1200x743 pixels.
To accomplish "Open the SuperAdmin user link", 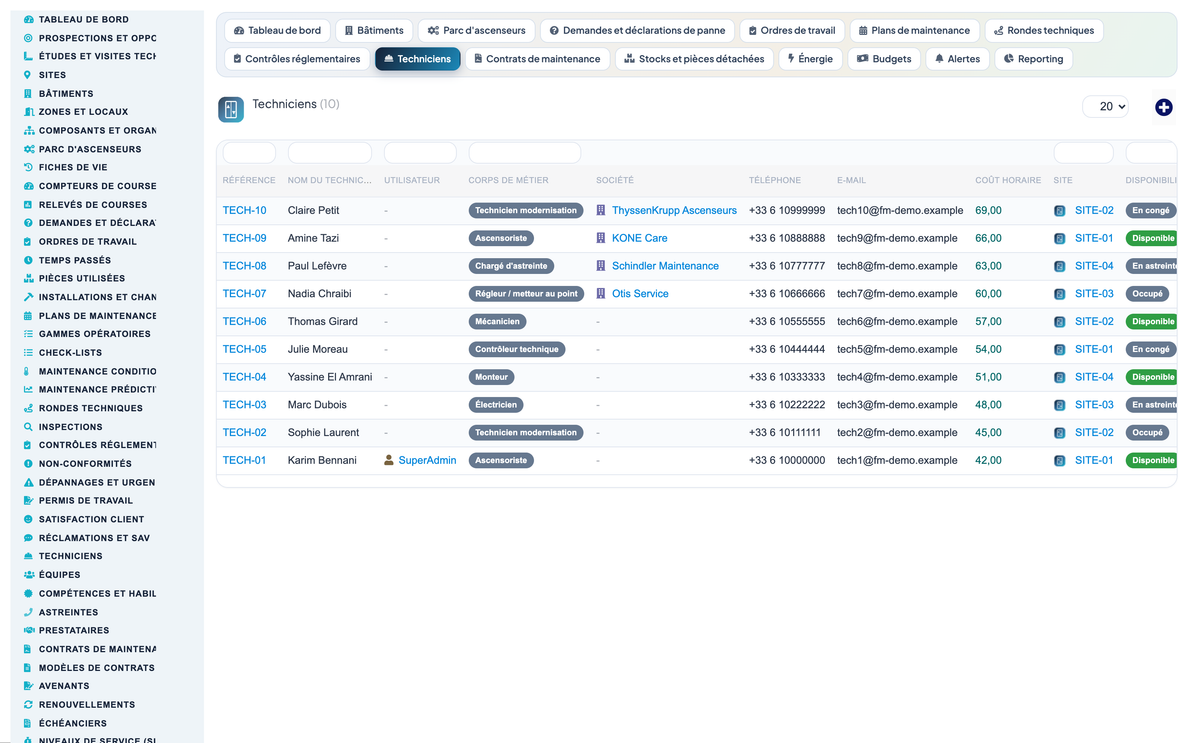I will [x=427, y=461].
